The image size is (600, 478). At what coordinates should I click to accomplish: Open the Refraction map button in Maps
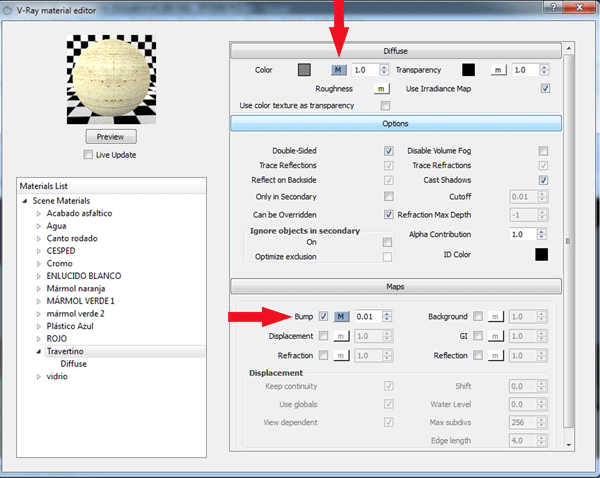341,356
